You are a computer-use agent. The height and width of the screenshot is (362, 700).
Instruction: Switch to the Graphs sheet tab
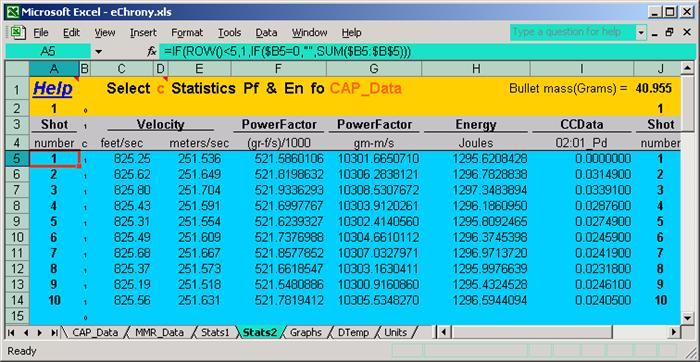[306, 333]
